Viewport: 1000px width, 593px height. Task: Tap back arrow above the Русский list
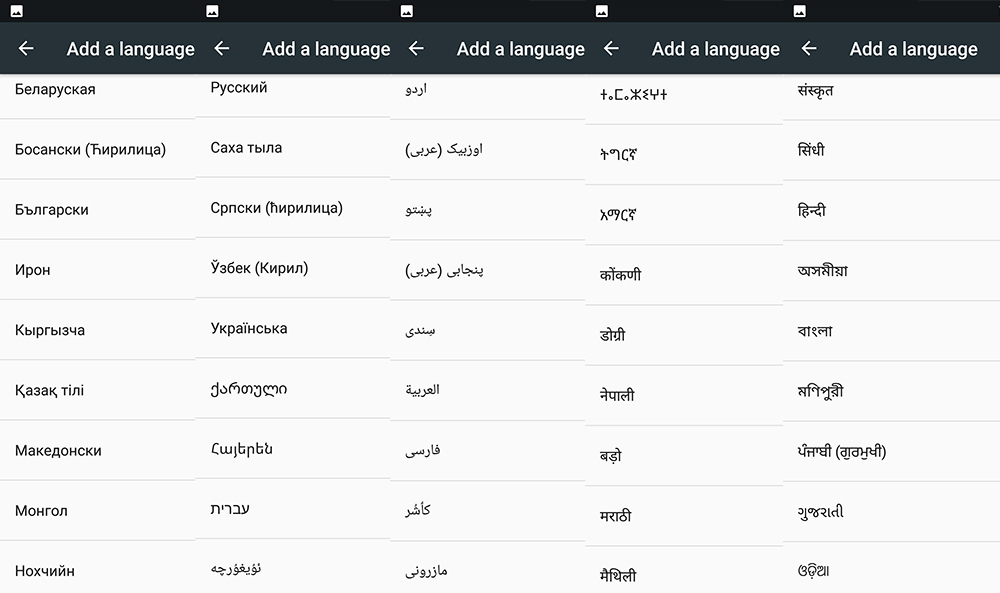222,49
